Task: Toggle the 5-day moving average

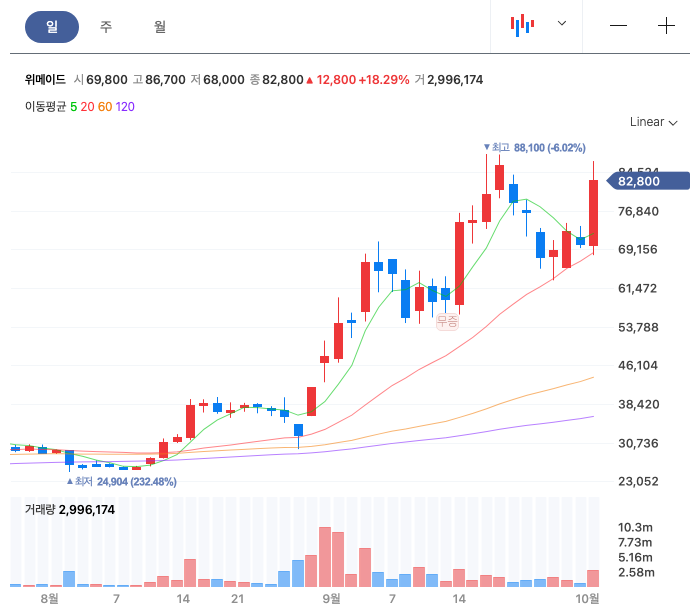Action: pos(74,107)
